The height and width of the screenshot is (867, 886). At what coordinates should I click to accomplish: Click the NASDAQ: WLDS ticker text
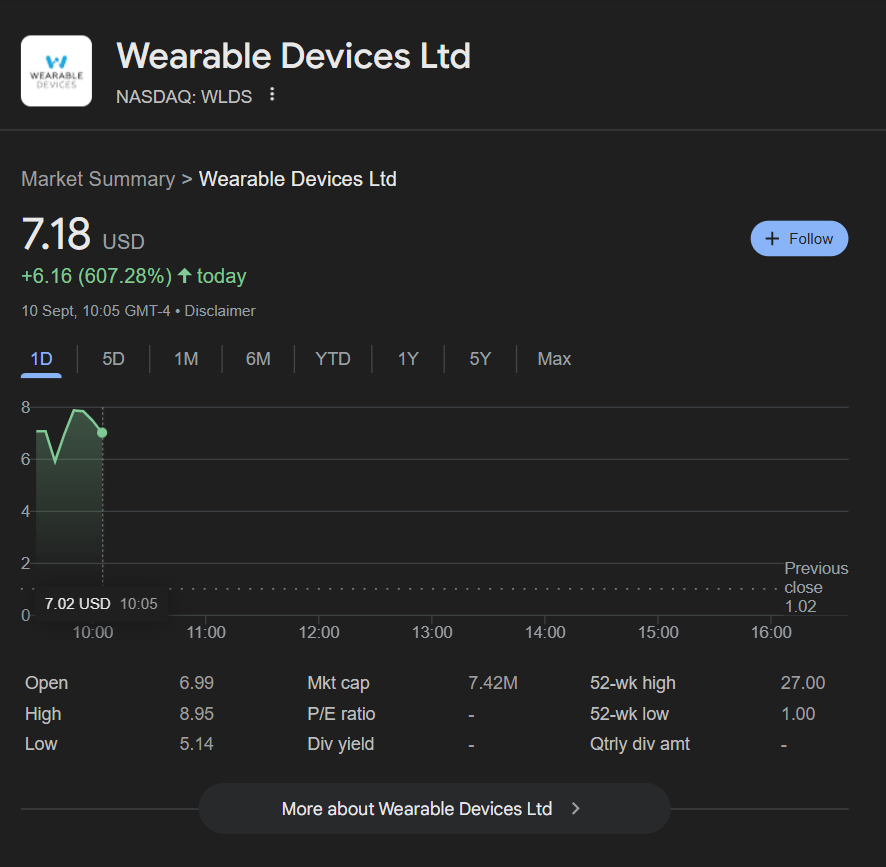point(184,97)
